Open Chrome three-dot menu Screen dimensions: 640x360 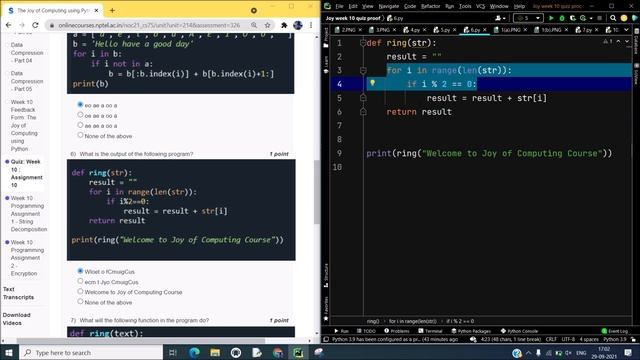point(311,25)
